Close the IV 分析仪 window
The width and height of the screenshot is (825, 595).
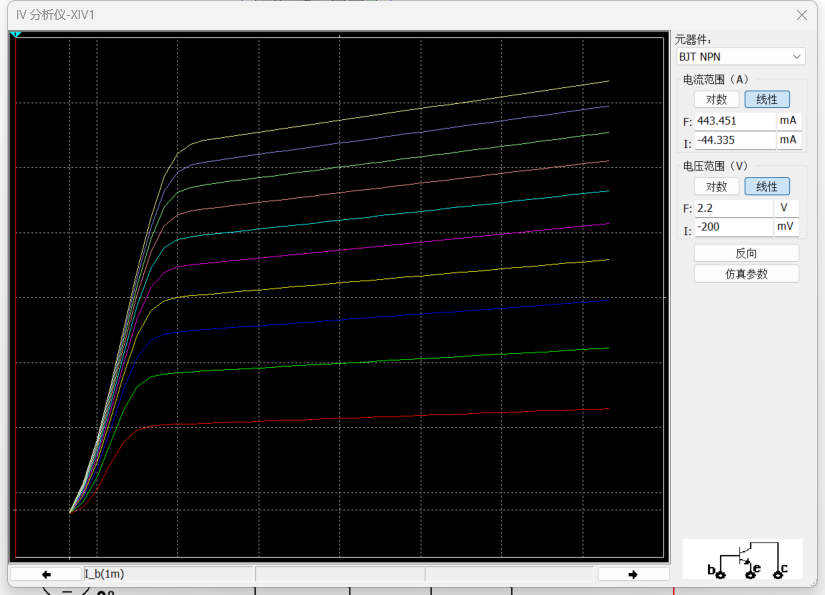[801, 15]
